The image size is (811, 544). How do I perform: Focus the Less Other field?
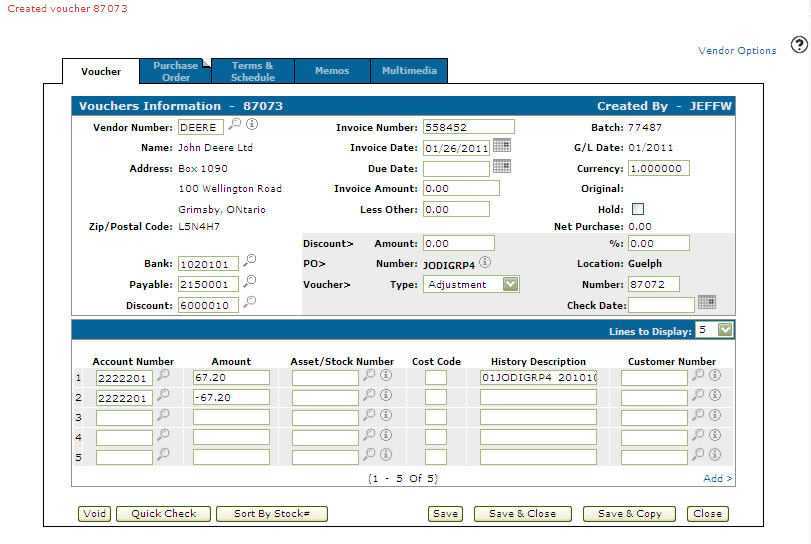click(456, 209)
